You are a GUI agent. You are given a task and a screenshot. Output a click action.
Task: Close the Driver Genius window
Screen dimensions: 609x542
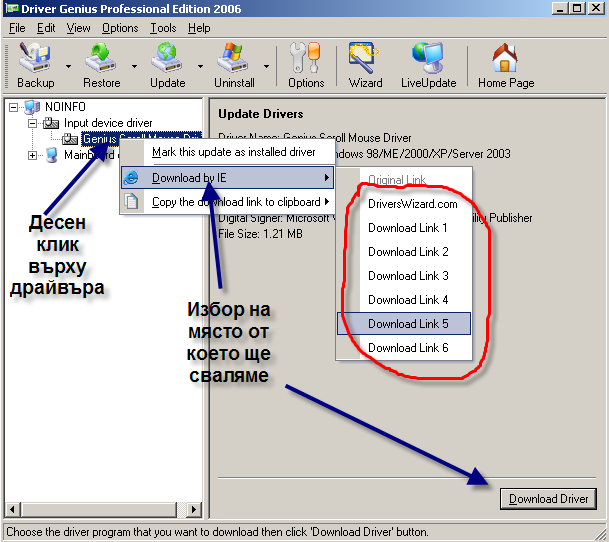coord(597,8)
